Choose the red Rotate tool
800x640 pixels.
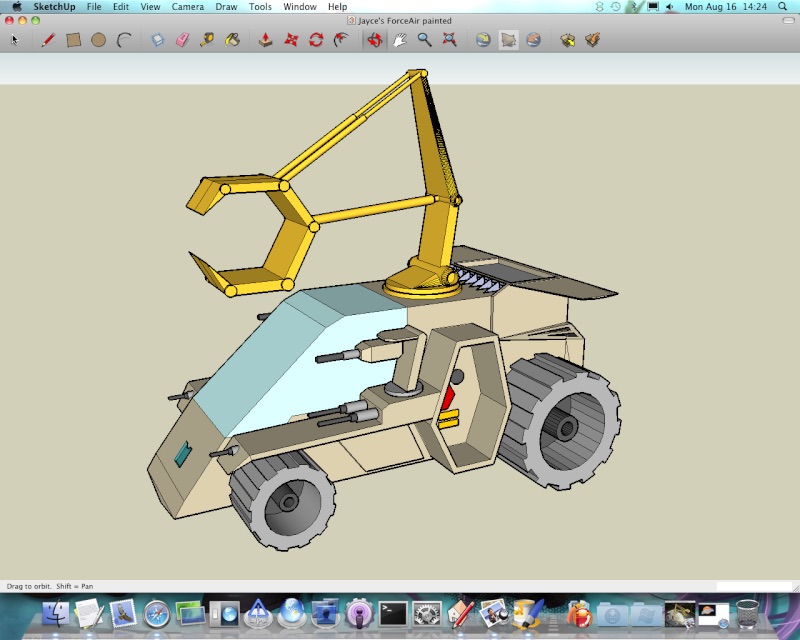(x=316, y=40)
